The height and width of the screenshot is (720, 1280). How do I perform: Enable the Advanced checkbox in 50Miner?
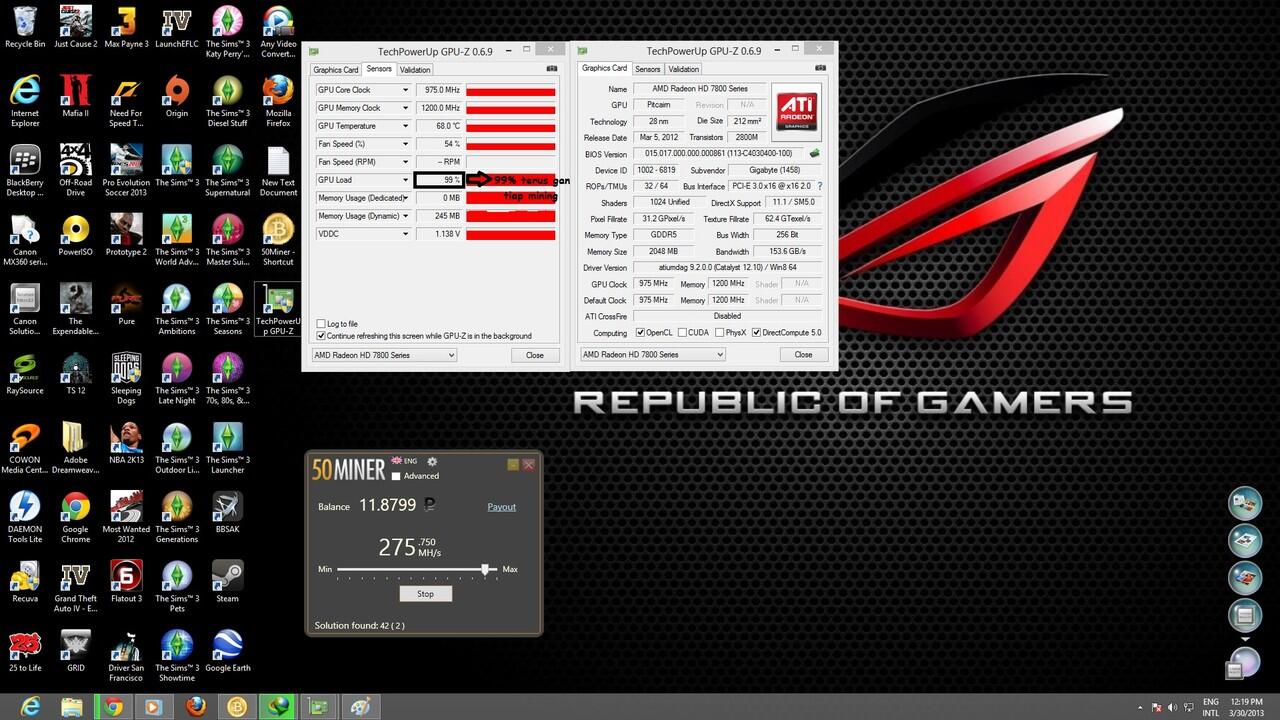[397, 476]
